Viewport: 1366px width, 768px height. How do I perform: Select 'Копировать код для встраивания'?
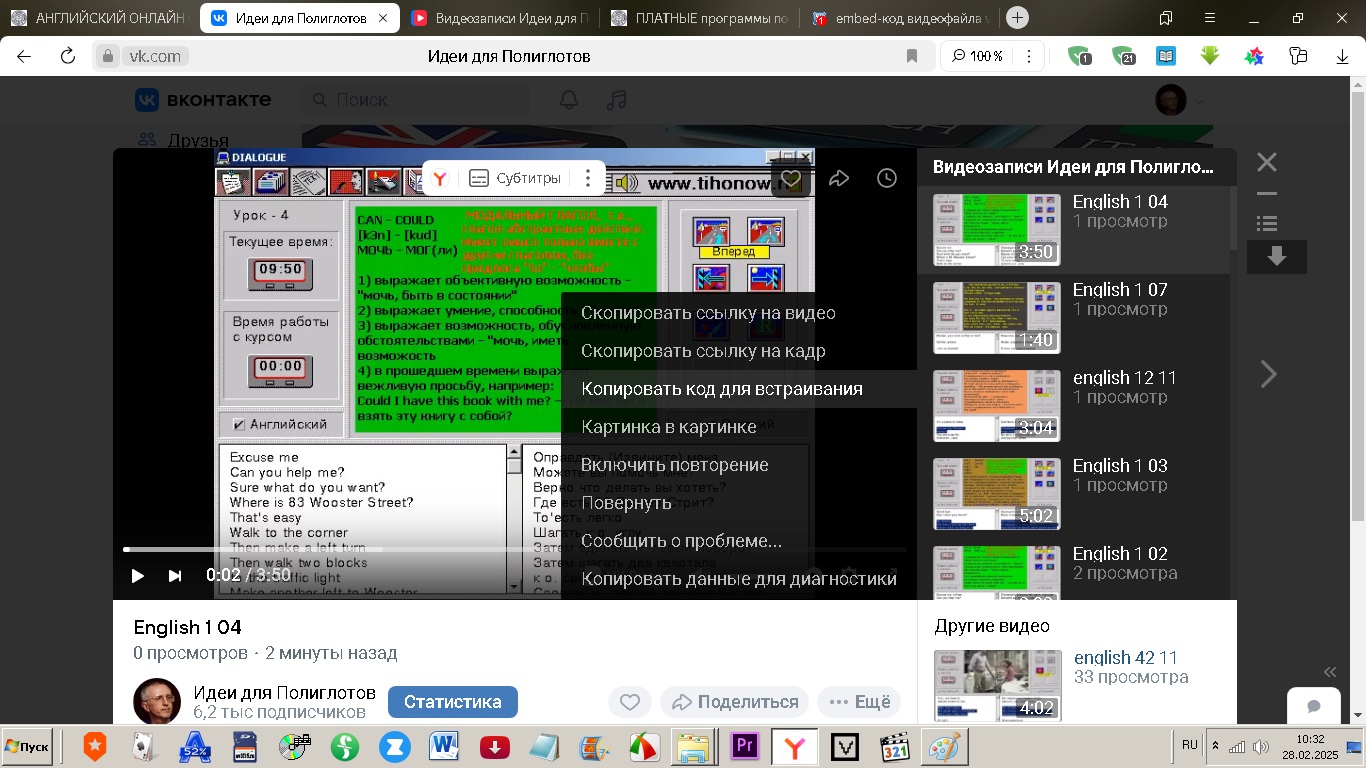coord(722,389)
